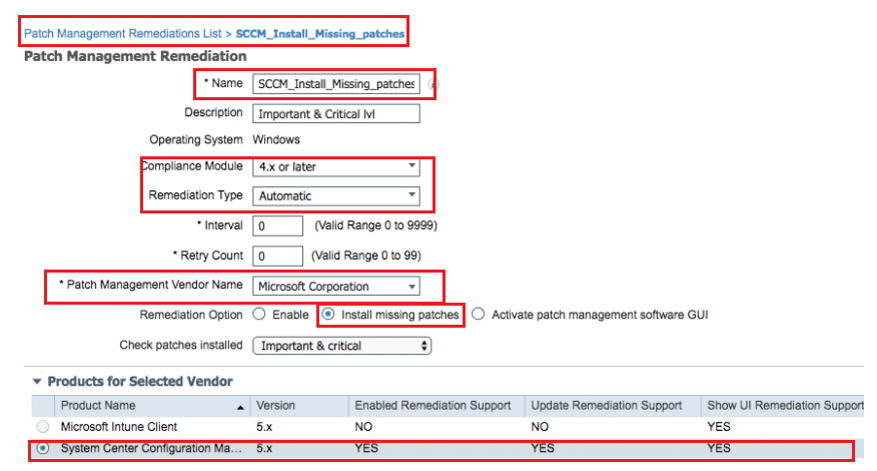Click the Interval input field
Screen dimensions: 877x471
pos(277,226)
